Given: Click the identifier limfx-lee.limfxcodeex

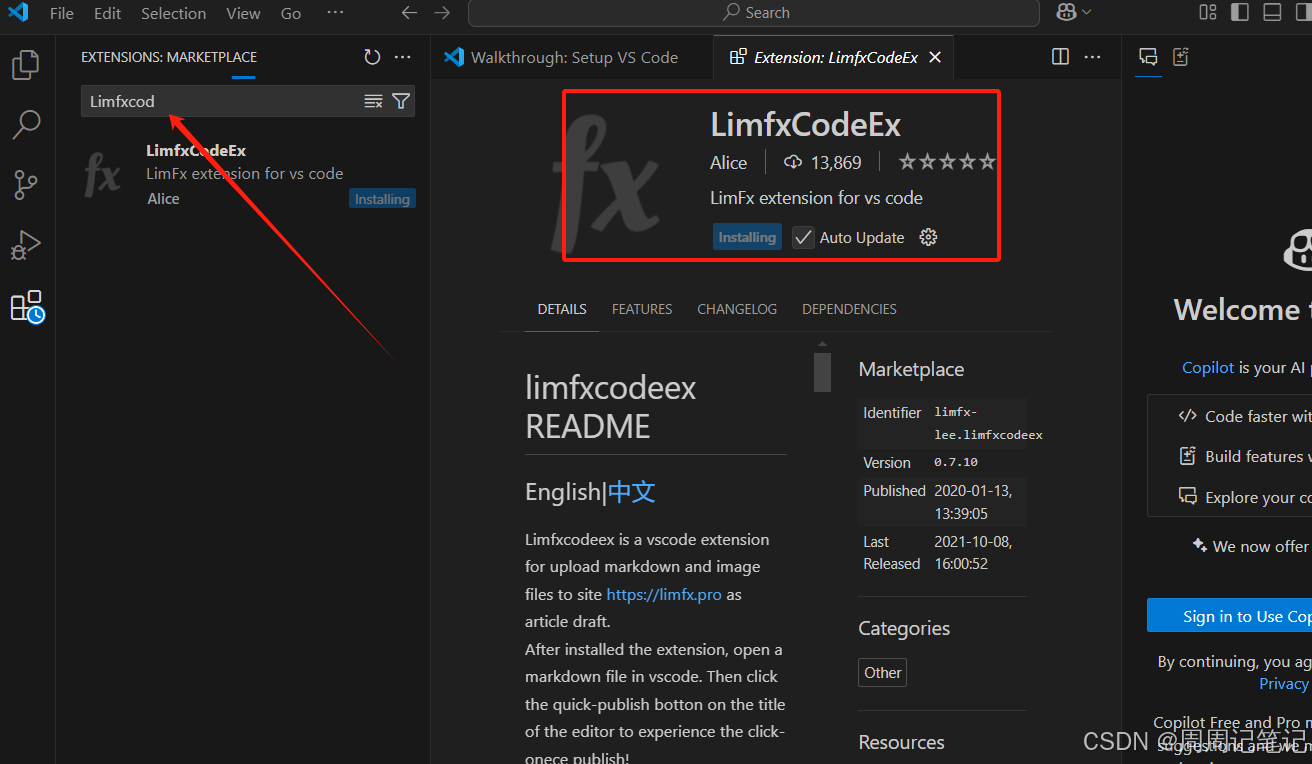Looking at the screenshot, I should click(x=988, y=423).
